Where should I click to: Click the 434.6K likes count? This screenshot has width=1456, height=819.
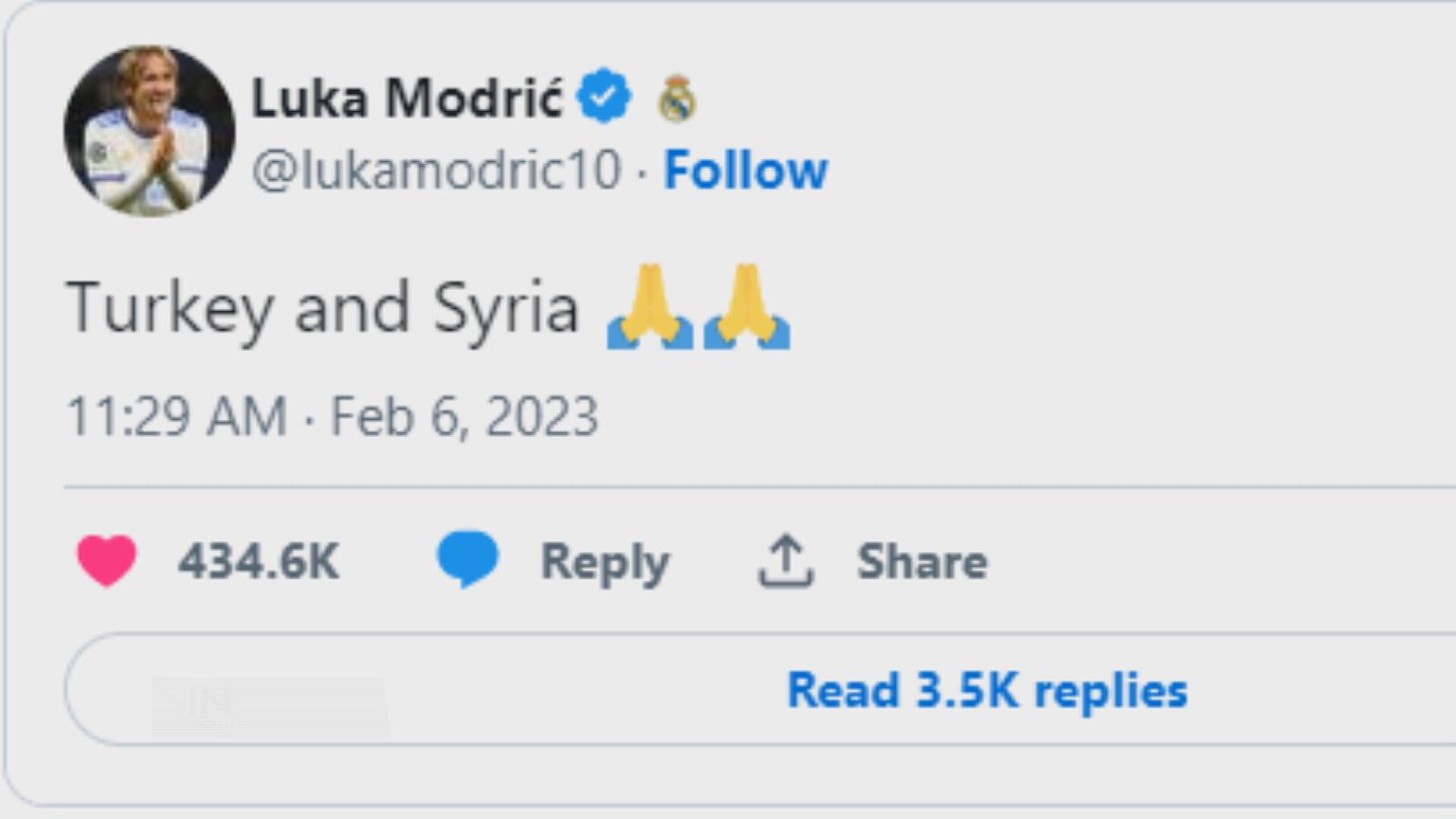point(259,561)
